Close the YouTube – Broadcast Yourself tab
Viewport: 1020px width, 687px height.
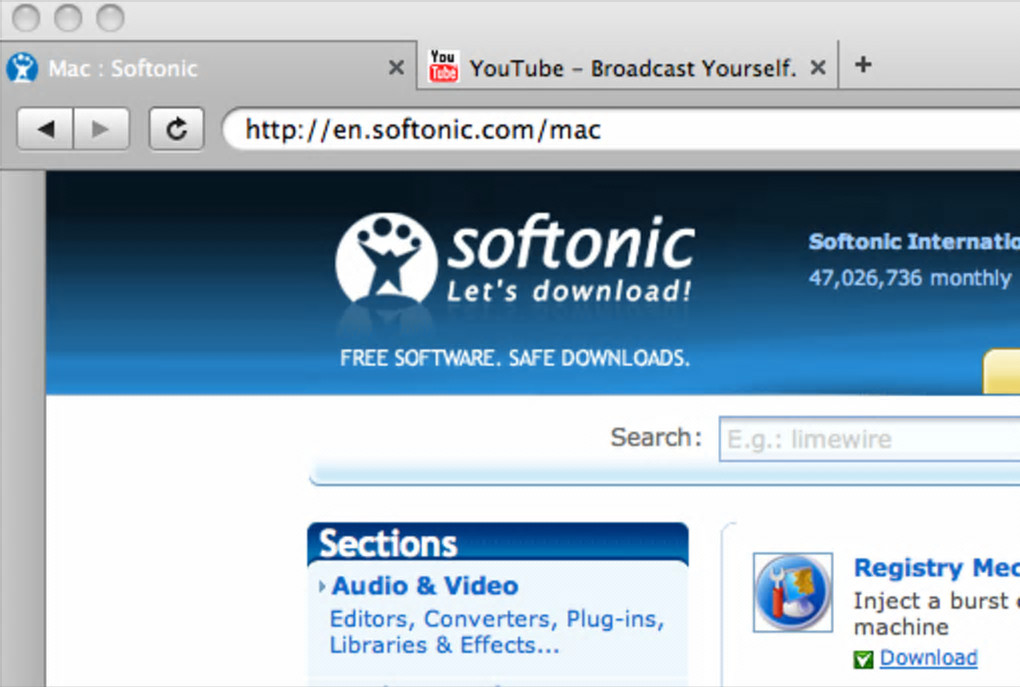point(818,67)
